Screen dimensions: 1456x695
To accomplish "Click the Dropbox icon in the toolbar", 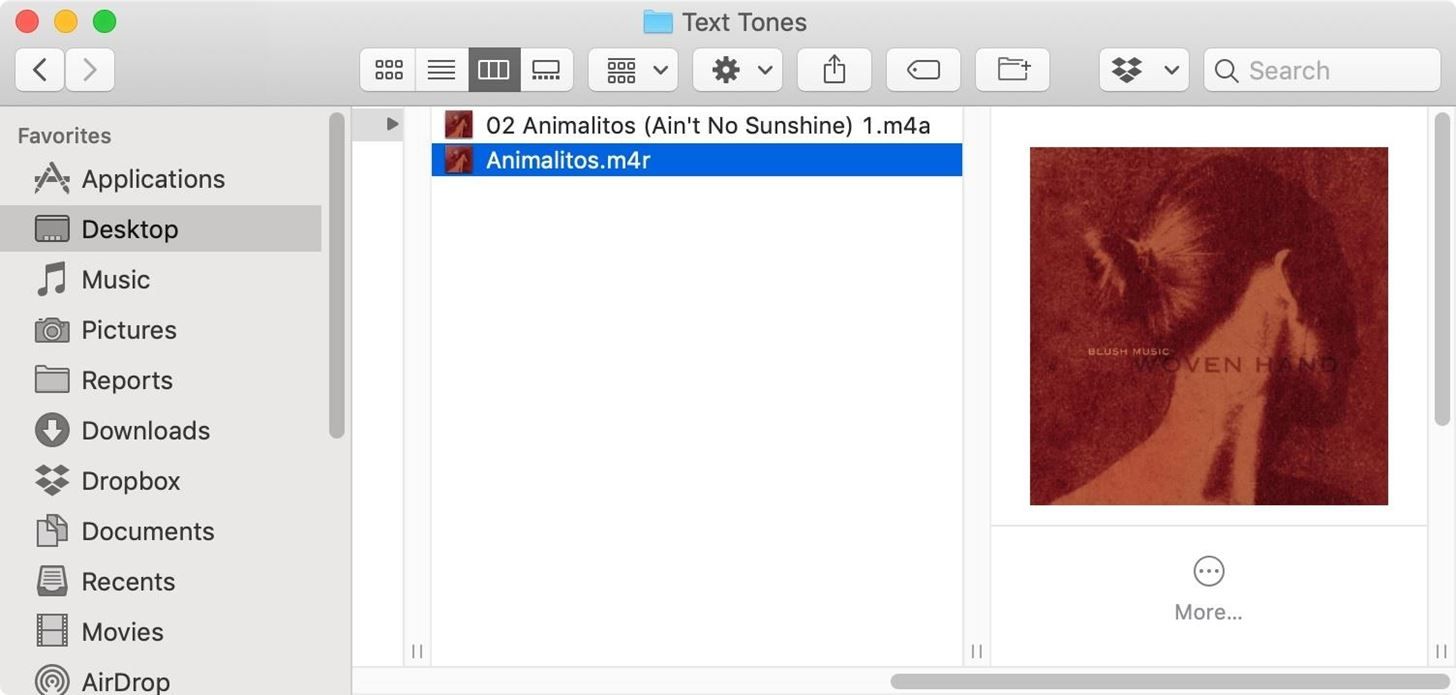I will point(1128,69).
